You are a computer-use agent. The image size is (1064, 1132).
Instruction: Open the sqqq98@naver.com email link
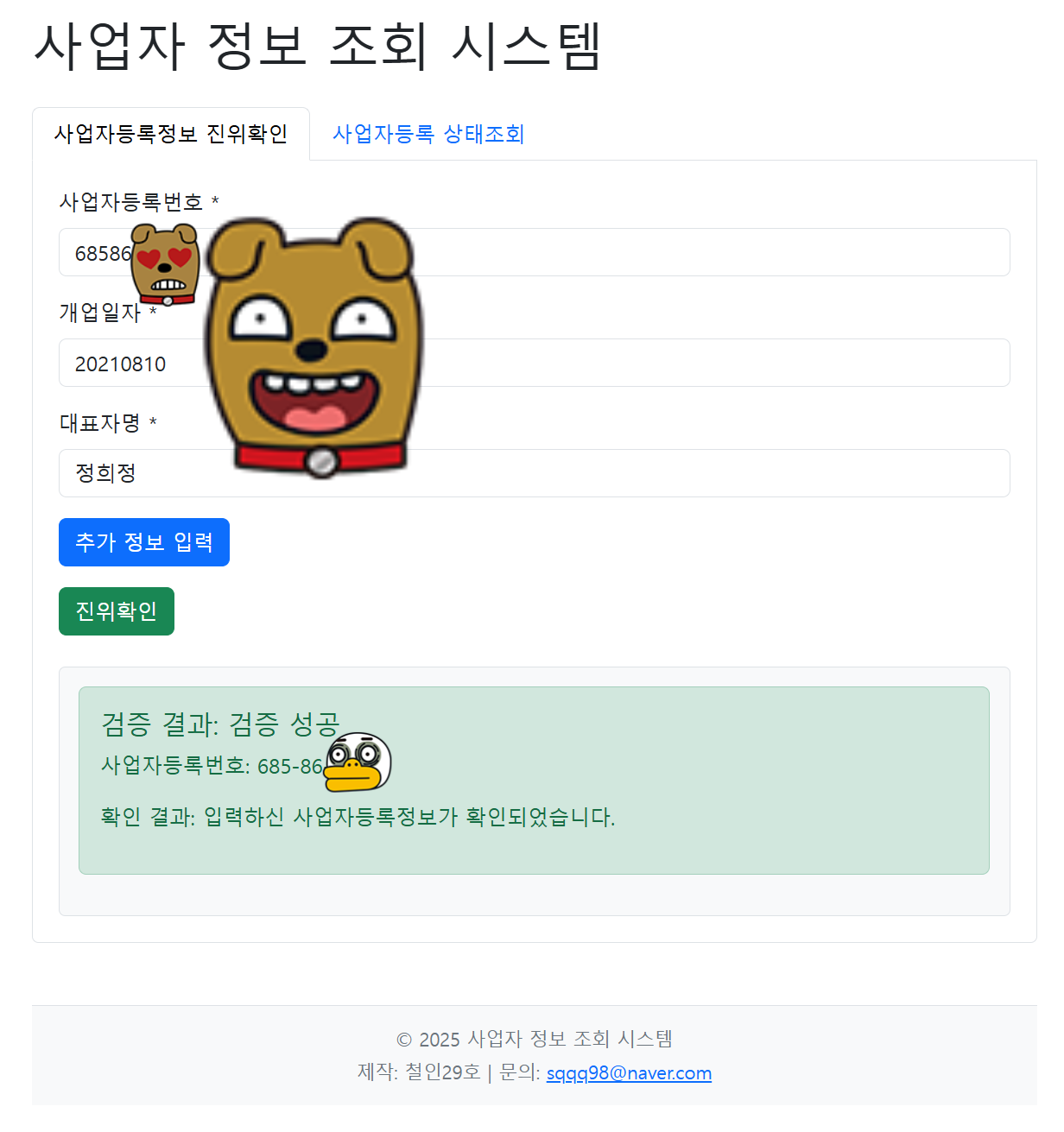coord(629,1072)
